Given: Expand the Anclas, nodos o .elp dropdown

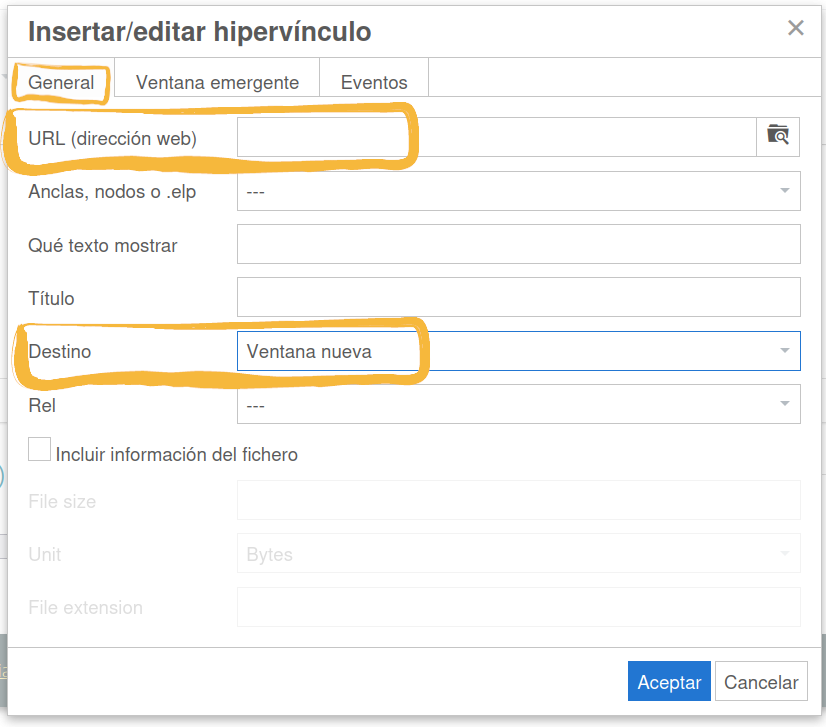Looking at the screenshot, I should pyautogui.click(x=518, y=191).
